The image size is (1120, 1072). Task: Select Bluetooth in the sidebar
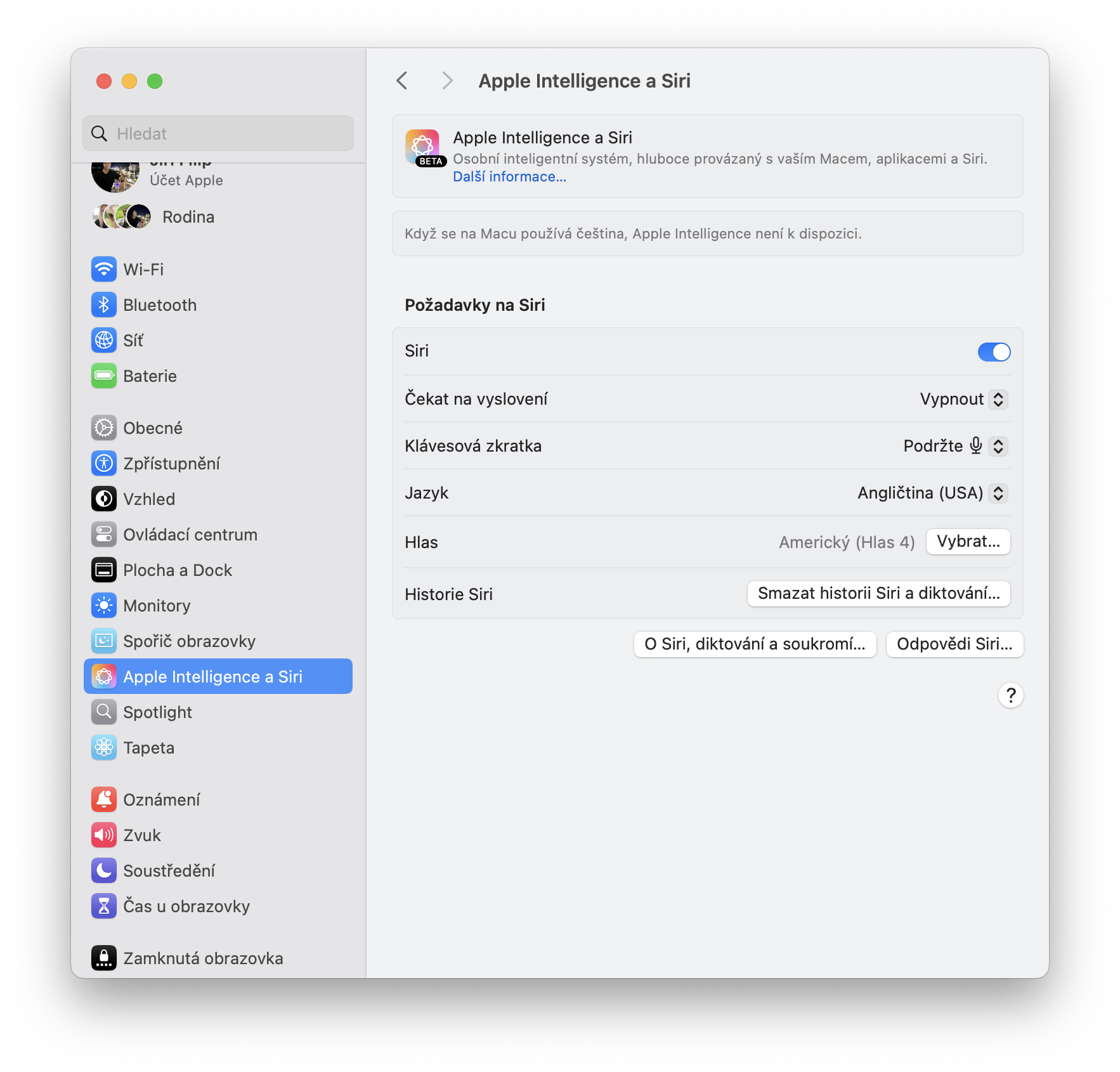218,305
